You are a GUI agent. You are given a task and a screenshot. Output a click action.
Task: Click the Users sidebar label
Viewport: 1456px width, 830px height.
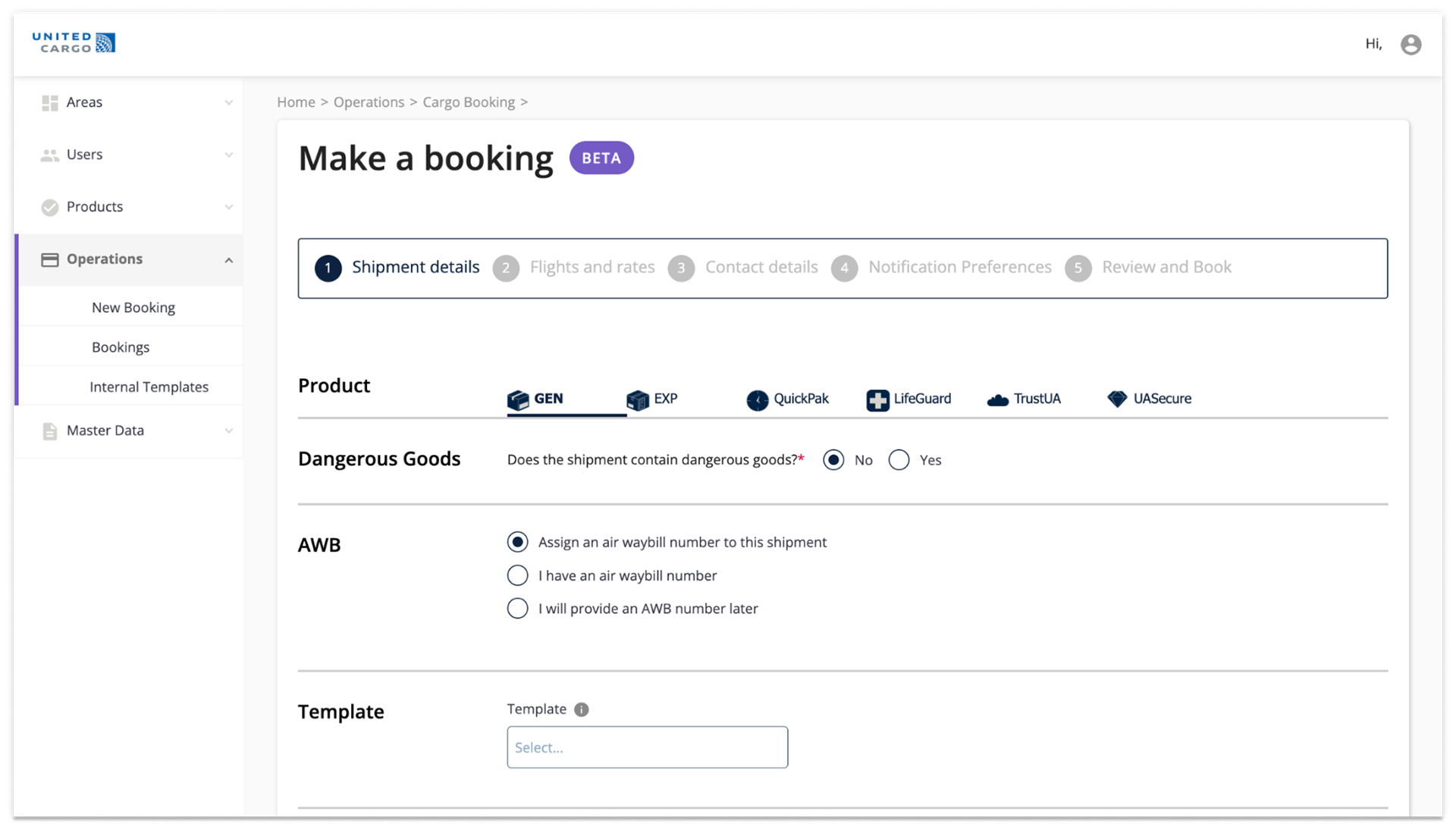pos(84,155)
